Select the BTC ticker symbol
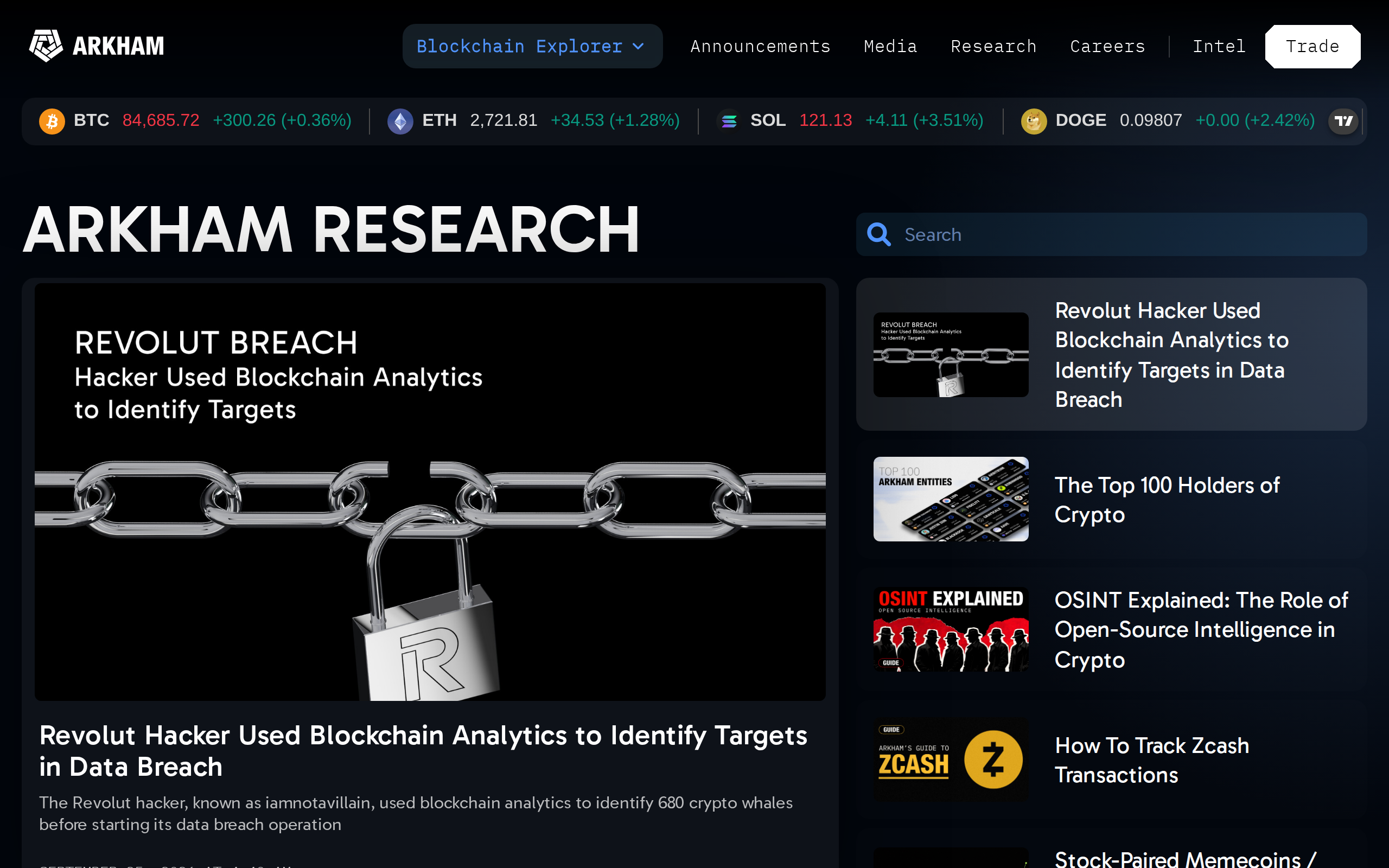 point(91,120)
